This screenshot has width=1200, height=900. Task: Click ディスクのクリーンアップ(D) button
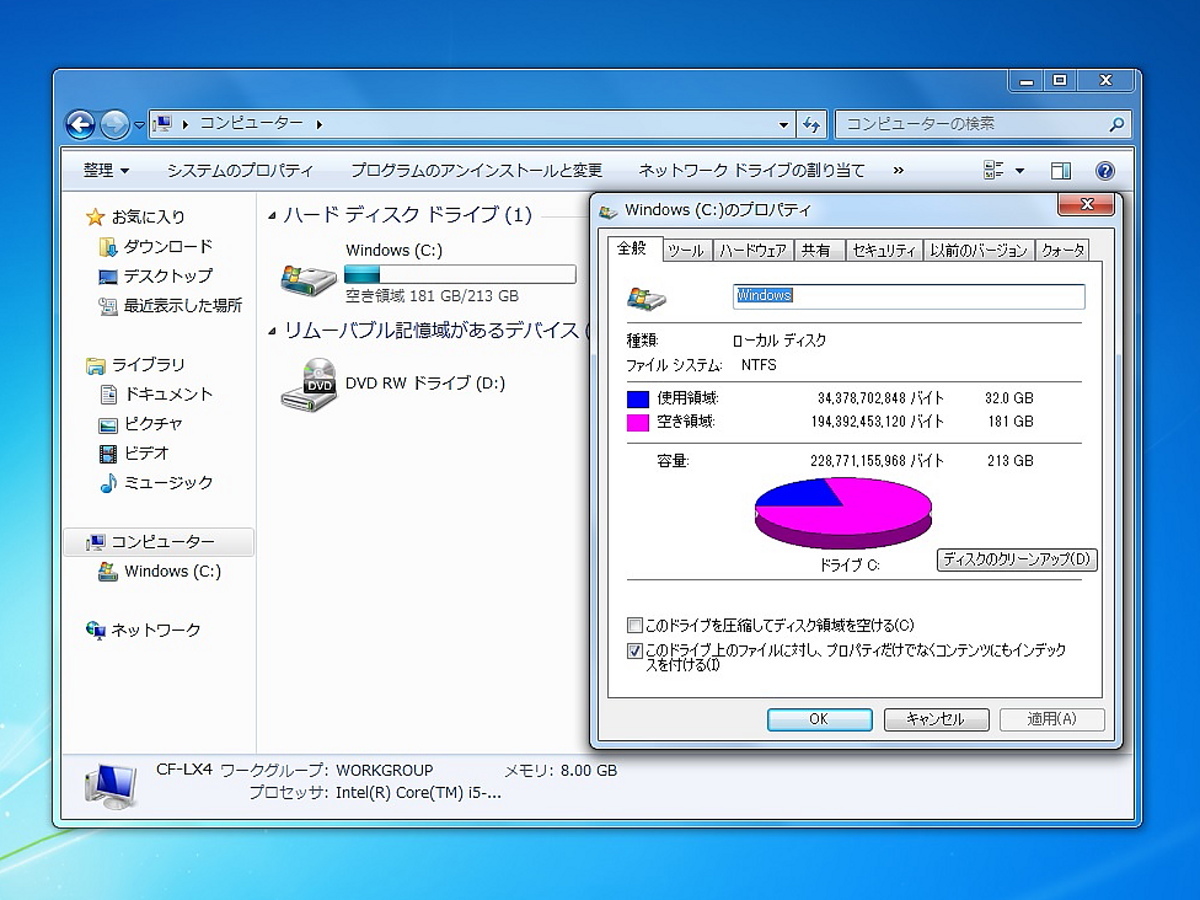point(1017,559)
